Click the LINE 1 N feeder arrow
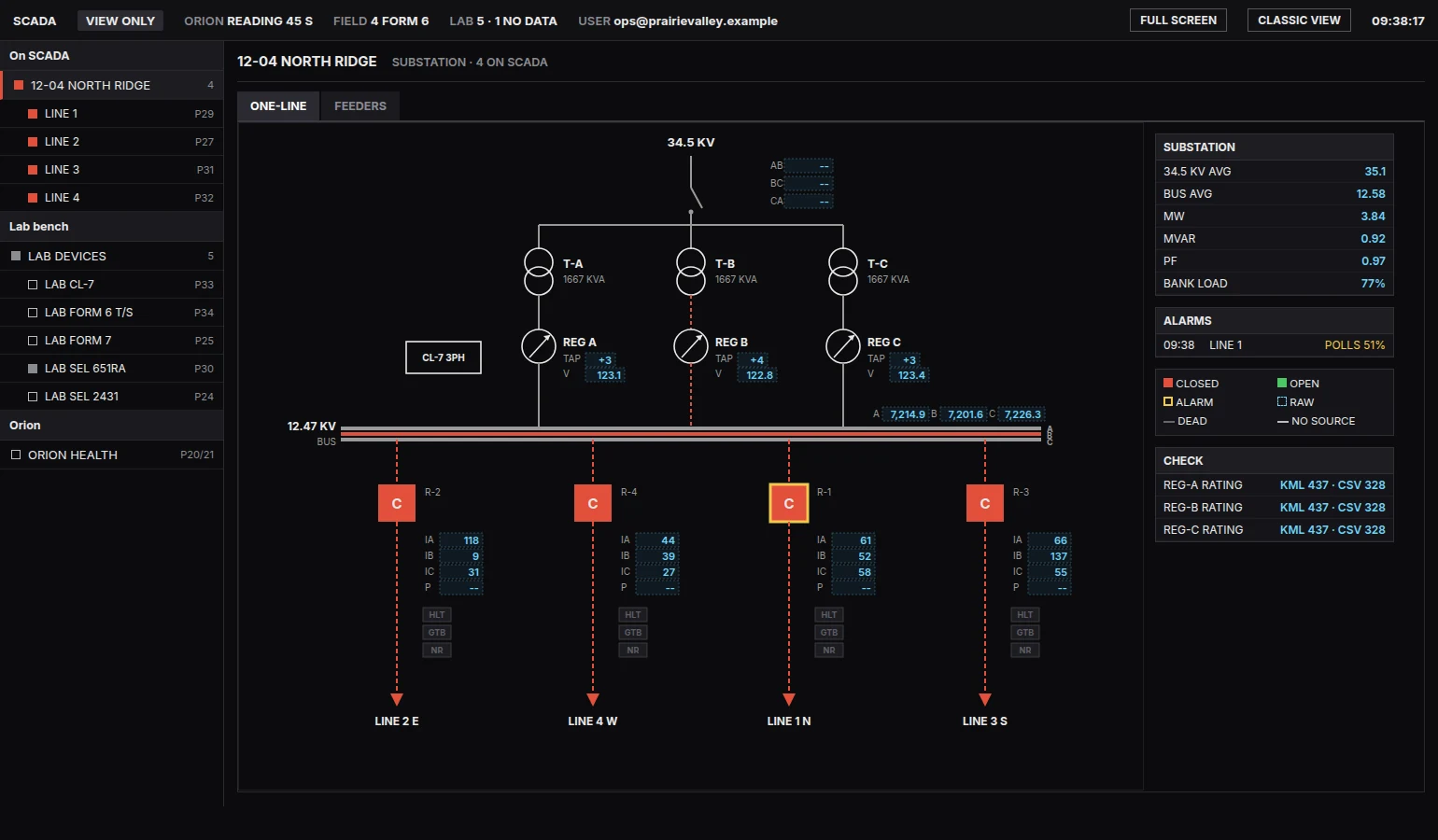The image size is (1438, 840). pos(789,699)
